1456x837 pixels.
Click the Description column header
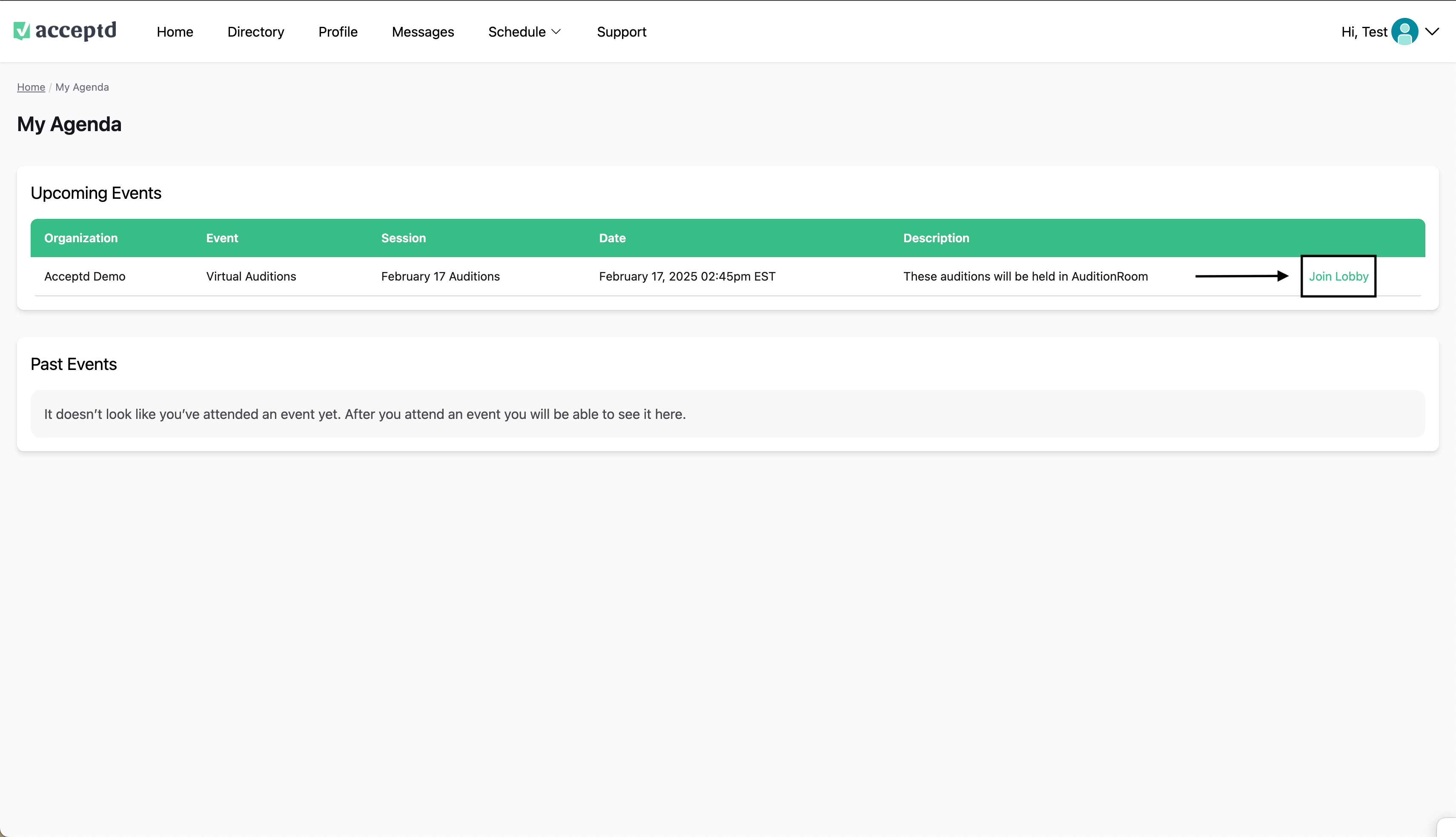point(936,238)
